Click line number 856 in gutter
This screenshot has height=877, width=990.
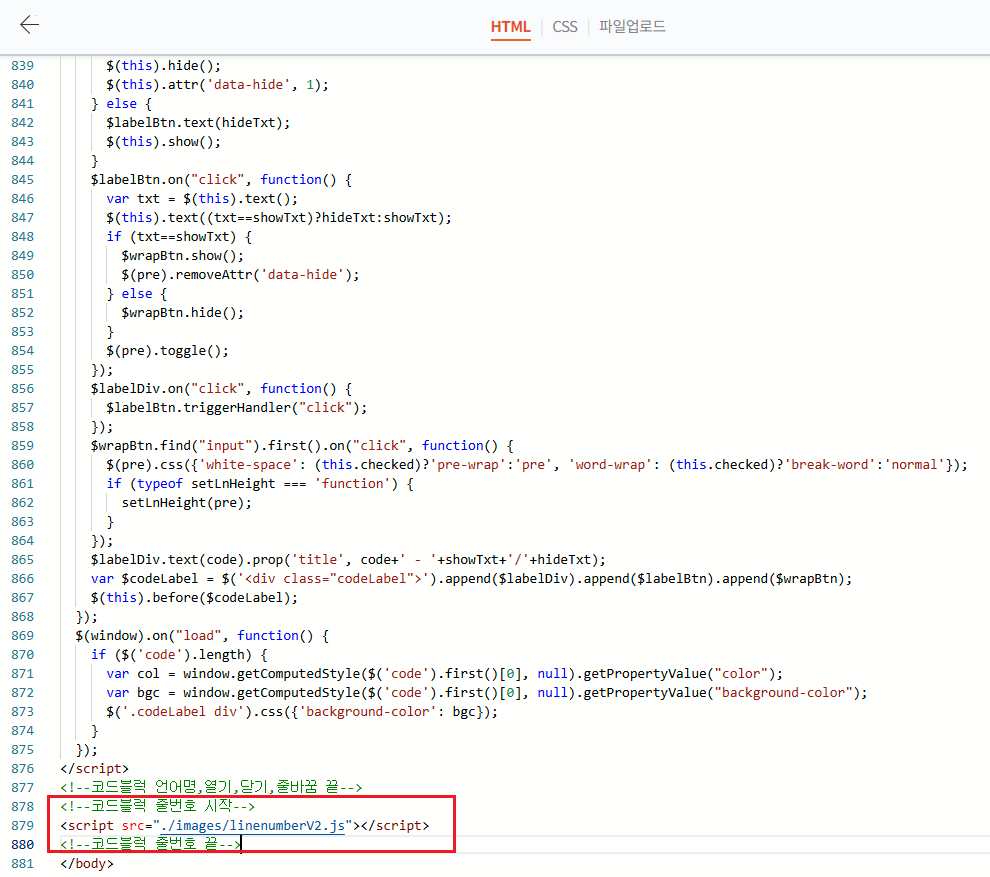(23, 389)
